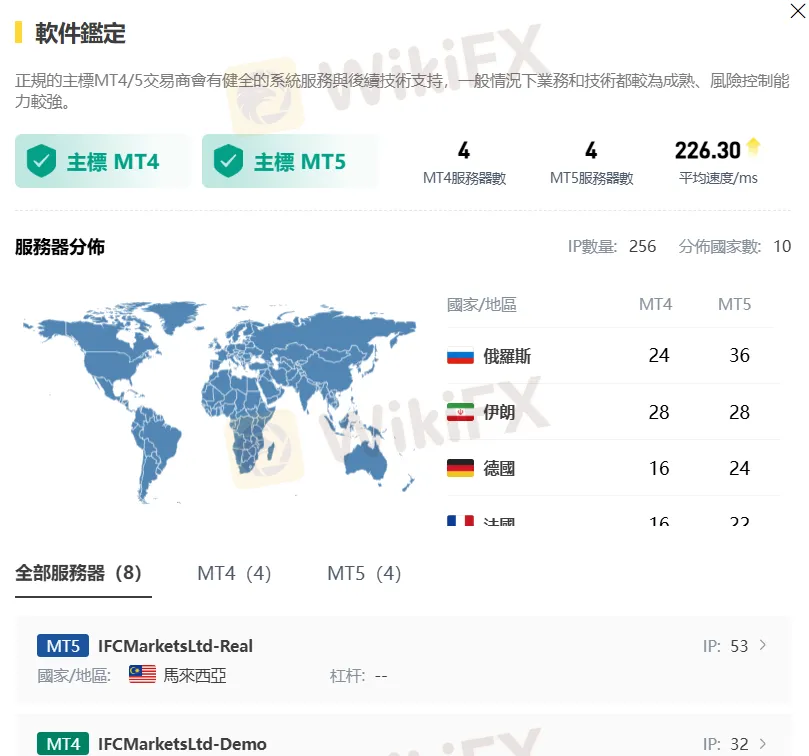Click the 馬來西亞 country text

195,675
